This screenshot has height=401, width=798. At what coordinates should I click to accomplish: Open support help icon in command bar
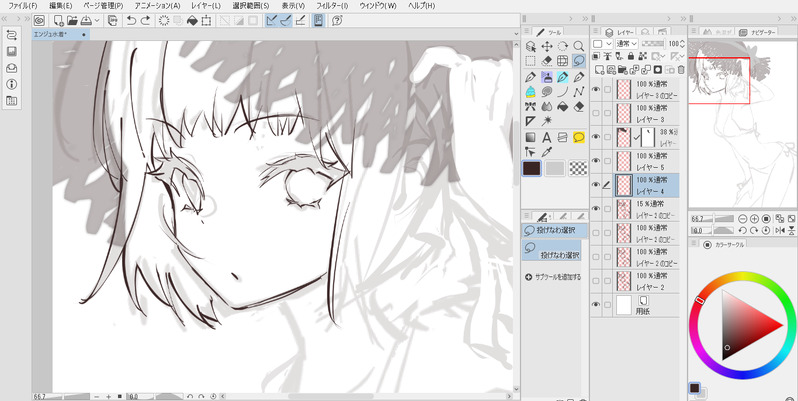(x=337, y=20)
